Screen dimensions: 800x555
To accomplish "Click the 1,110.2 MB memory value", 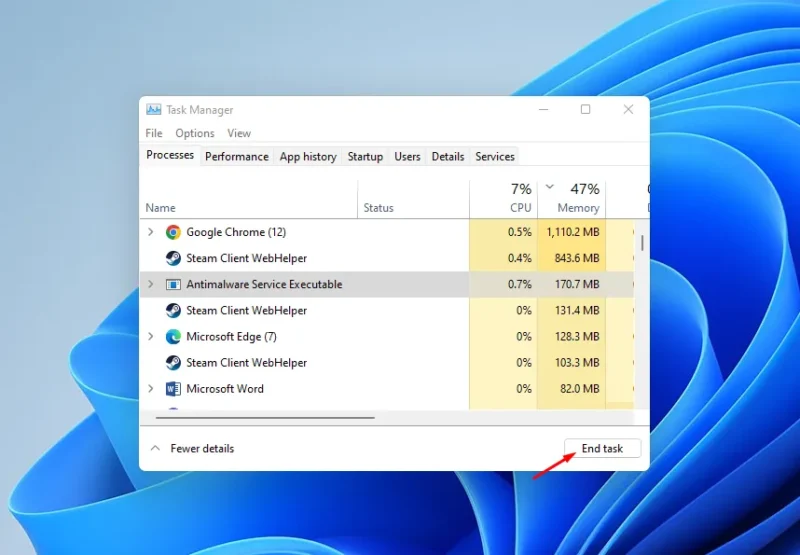I will coord(572,232).
